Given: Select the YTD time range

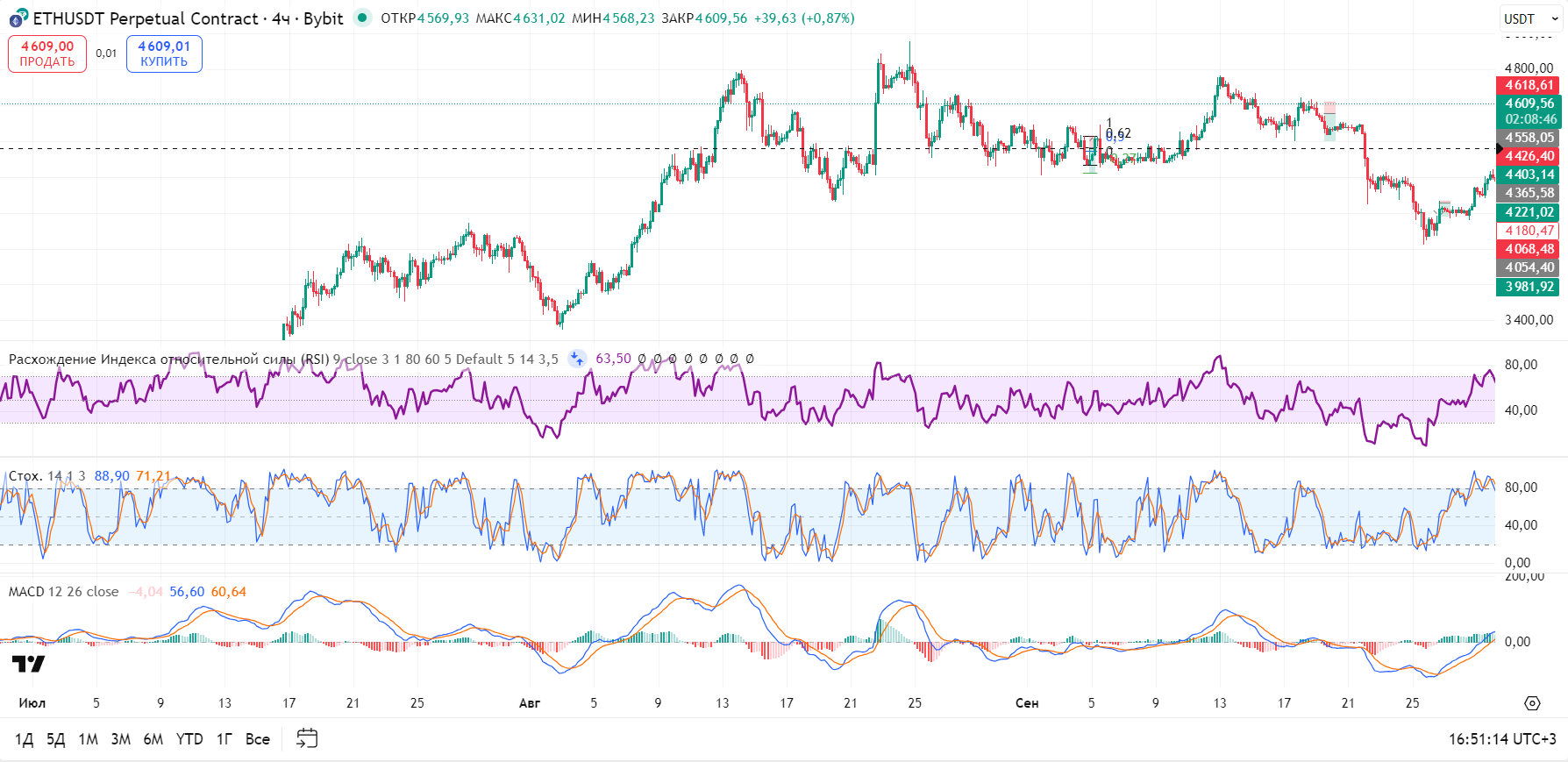Looking at the screenshot, I should (x=189, y=739).
